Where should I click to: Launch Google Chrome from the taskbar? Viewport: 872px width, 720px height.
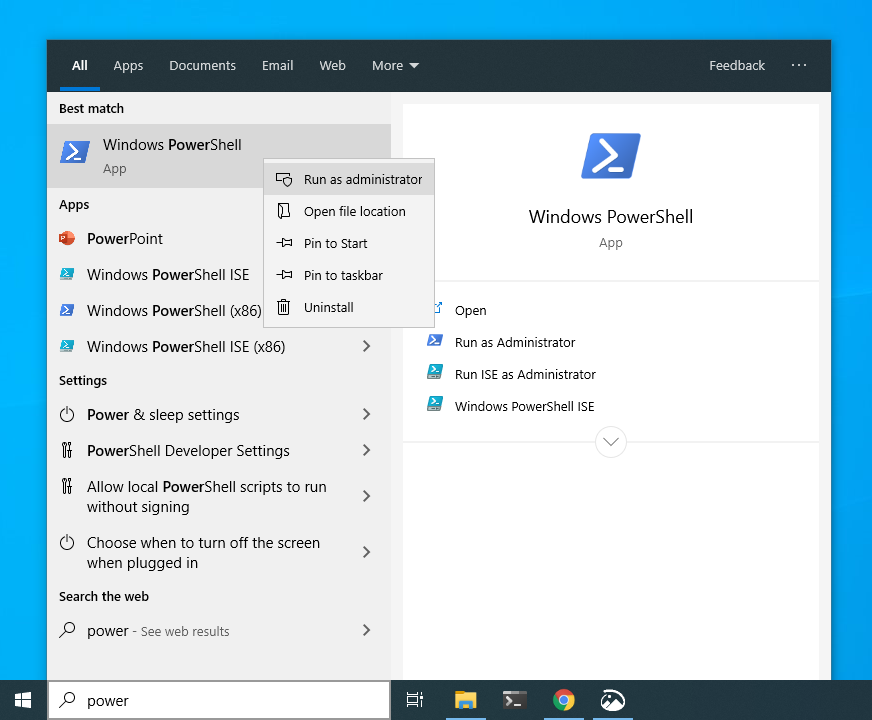[x=564, y=700]
